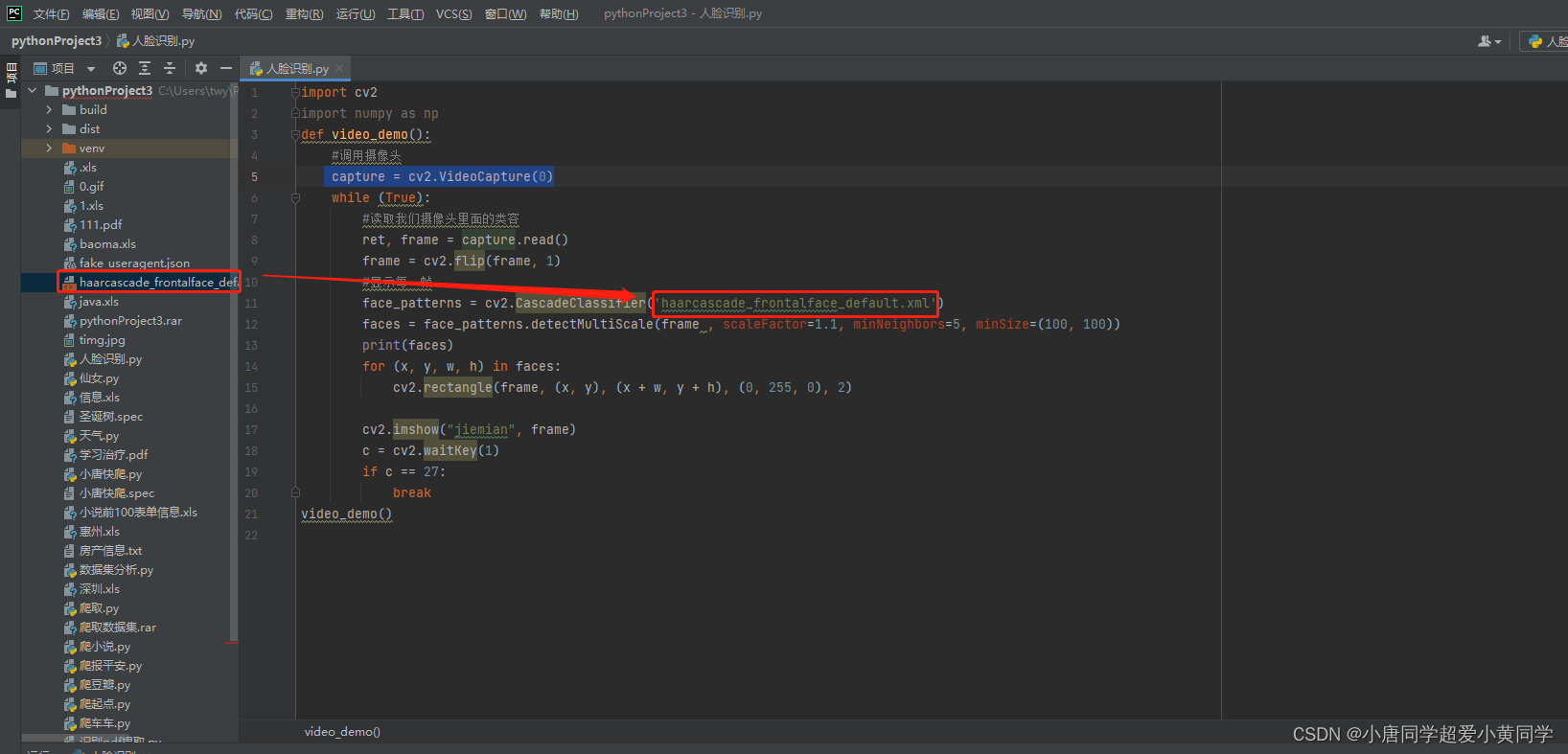
Task: Select the venv folder row
Action: tap(129, 149)
